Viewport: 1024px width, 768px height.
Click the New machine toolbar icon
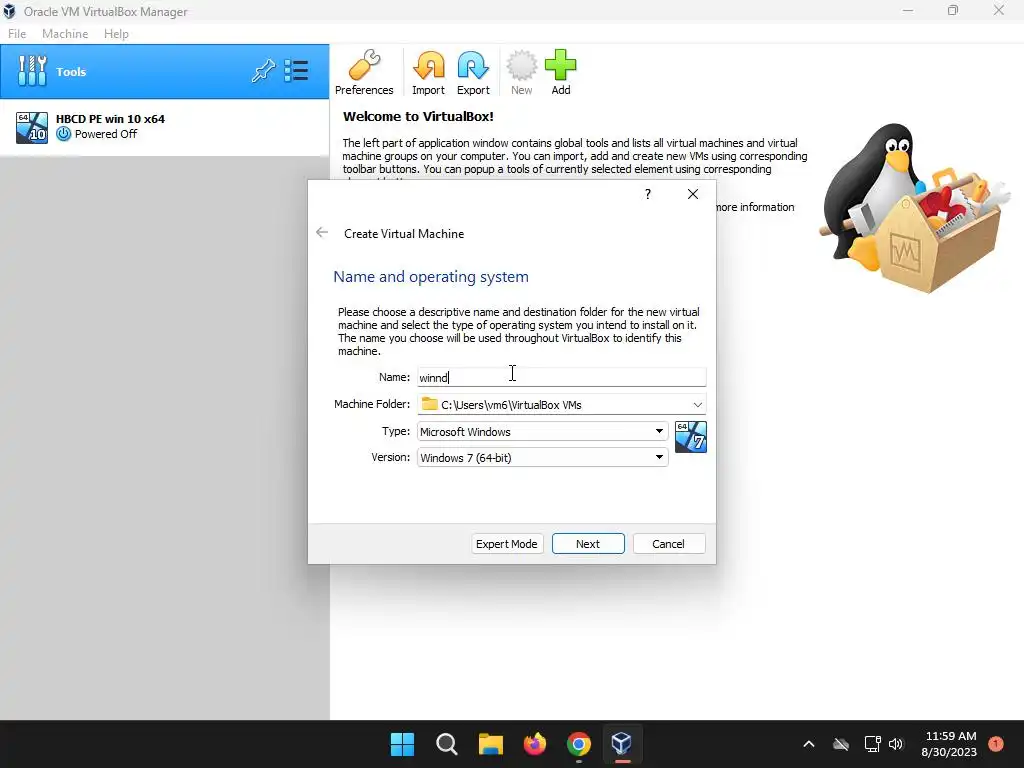(521, 72)
